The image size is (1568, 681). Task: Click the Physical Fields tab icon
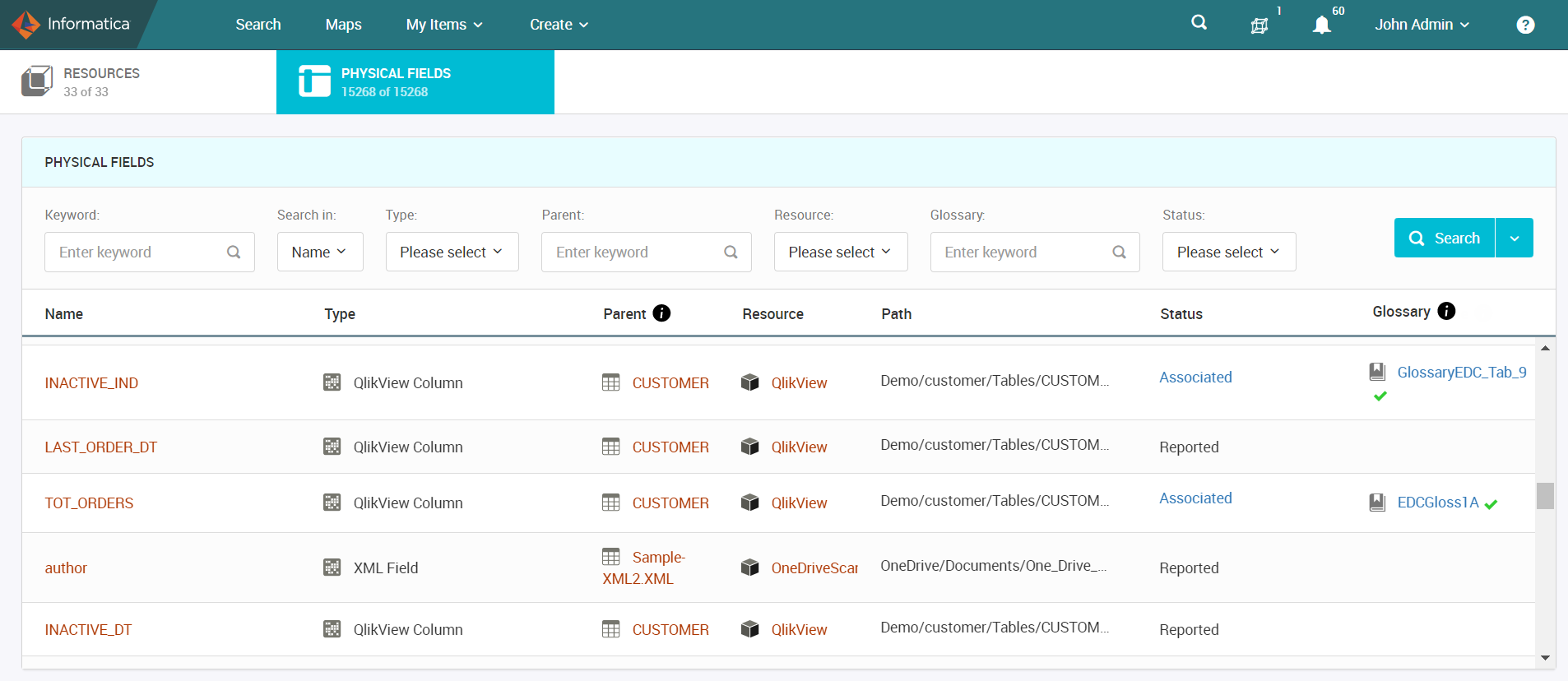314,81
